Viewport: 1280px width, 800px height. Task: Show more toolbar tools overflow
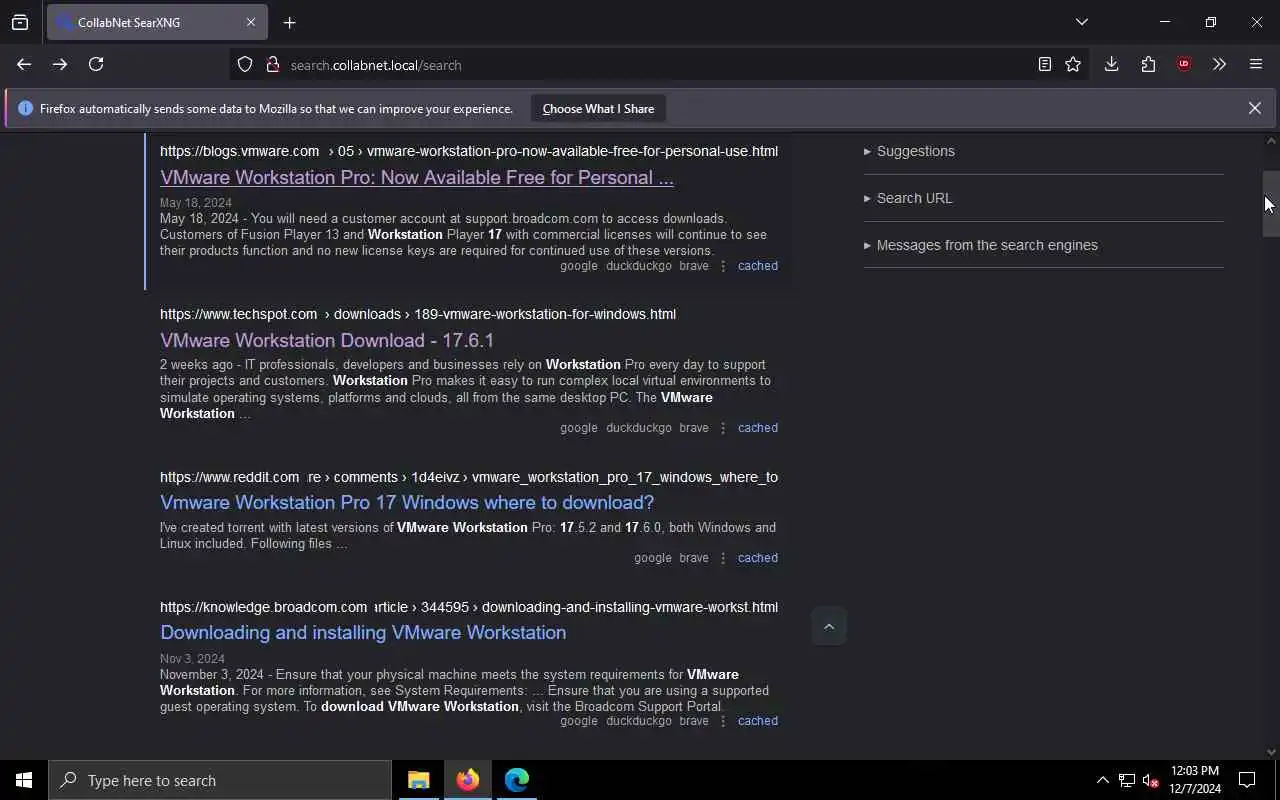click(x=1219, y=64)
